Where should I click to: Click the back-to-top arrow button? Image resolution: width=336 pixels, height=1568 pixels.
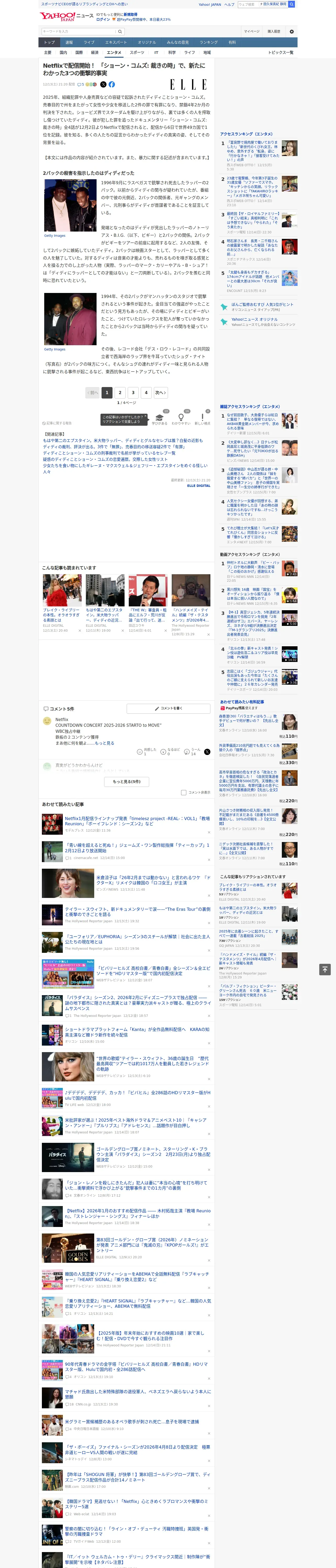(x=325, y=969)
